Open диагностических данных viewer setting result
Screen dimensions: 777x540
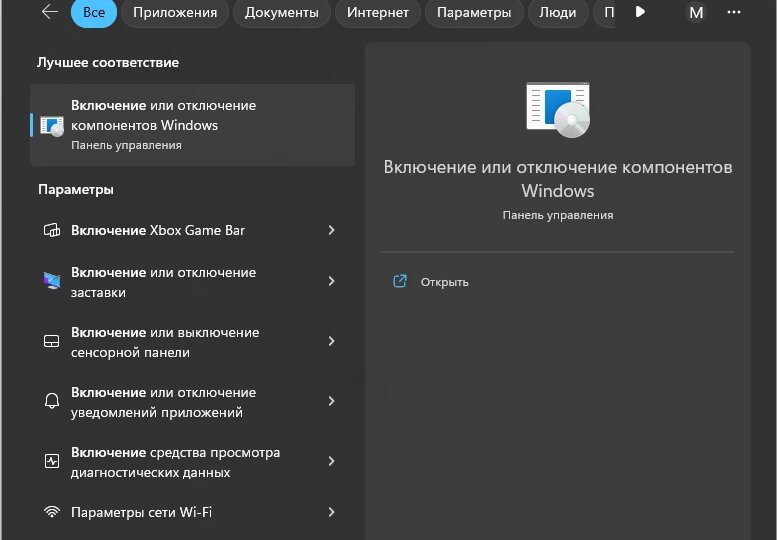(192, 462)
